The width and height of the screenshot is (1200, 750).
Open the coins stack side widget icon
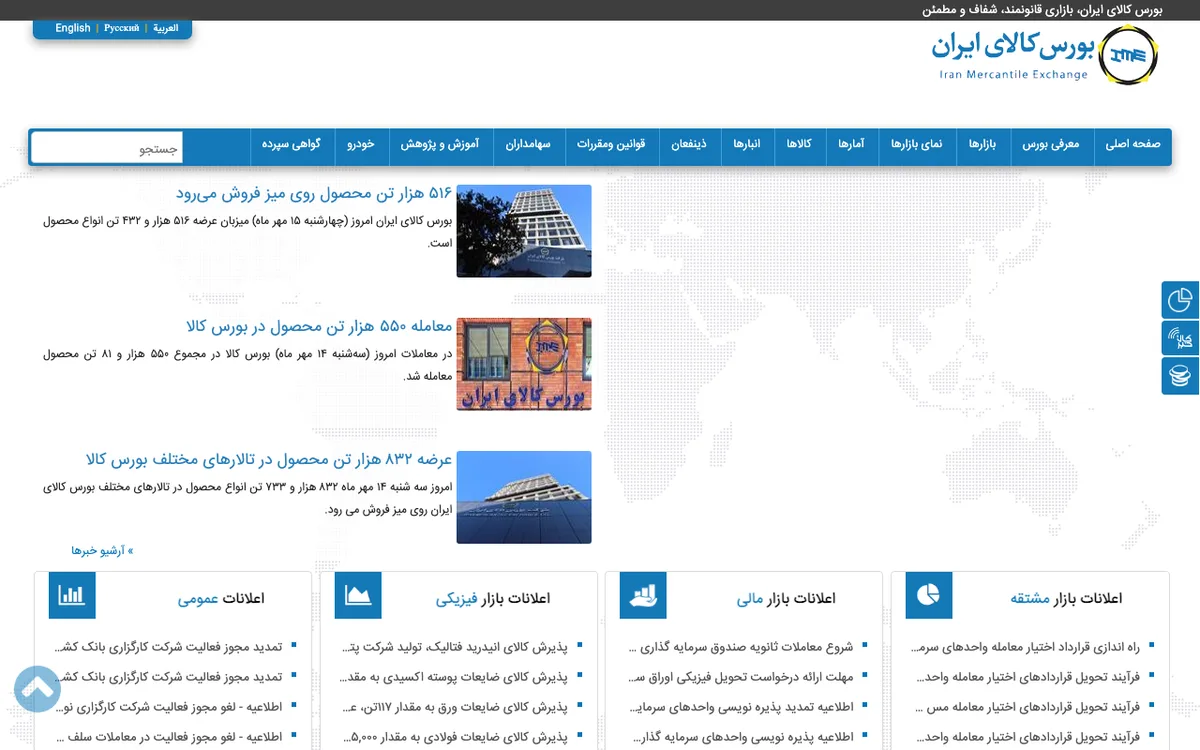pos(1181,376)
